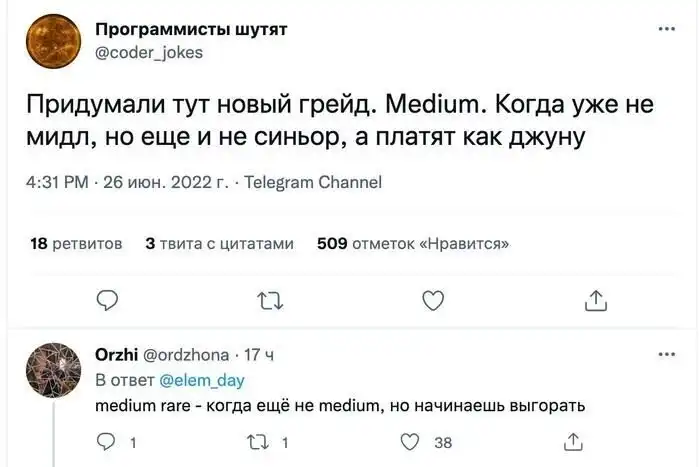Open the @elem_day mention link
700x467 pixels.
pos(201,380)
